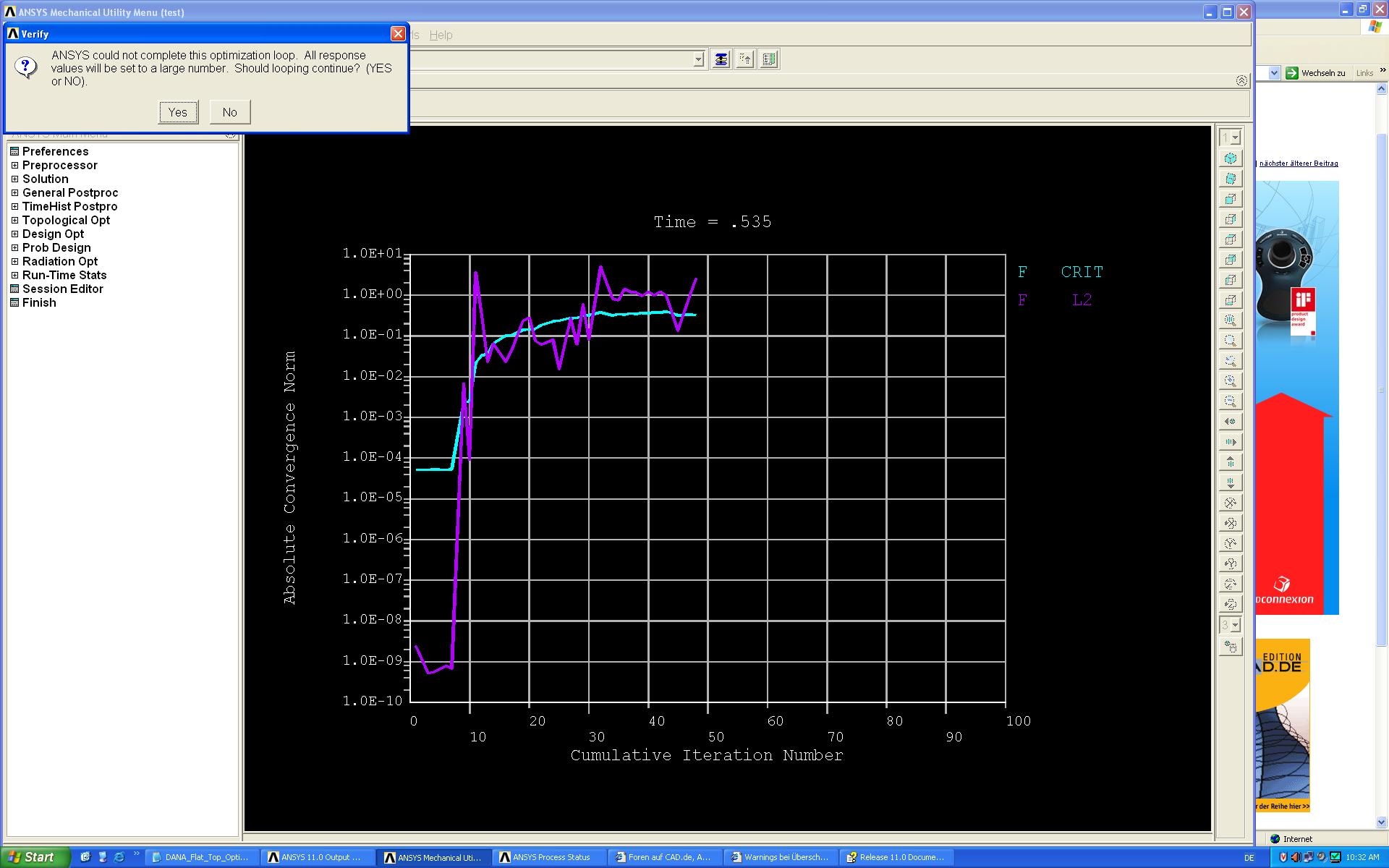Image resolution: width=1389 pixels, height=868 pixels.
Task: Switch to Release 11.0 Docume taskbar window
Action: 896,857
